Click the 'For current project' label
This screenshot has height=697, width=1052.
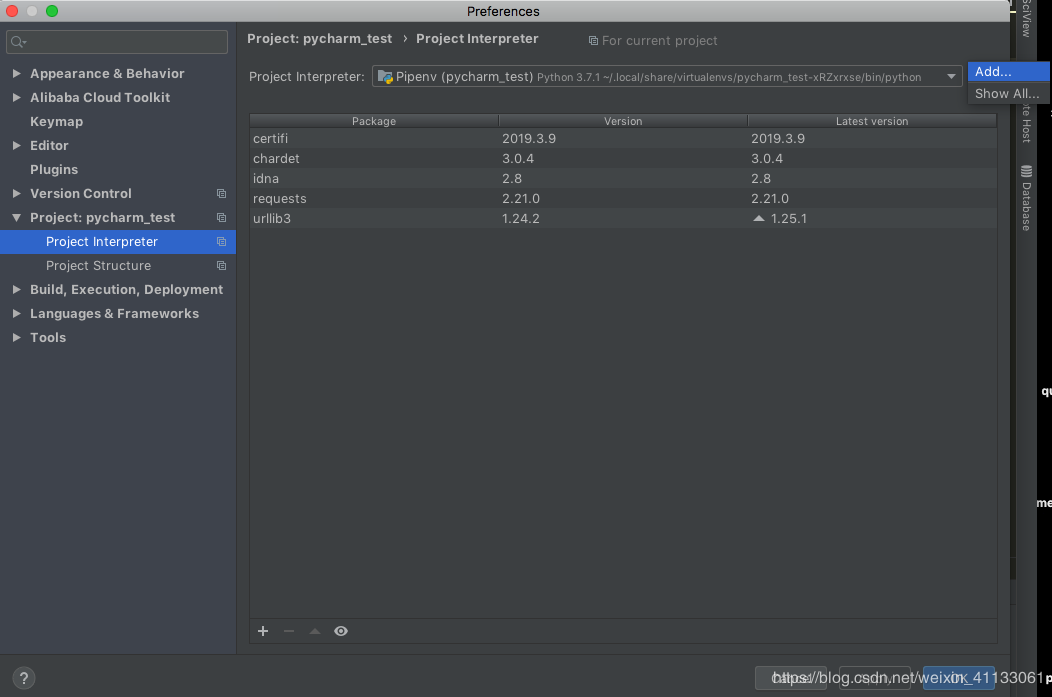click(660, 41)
